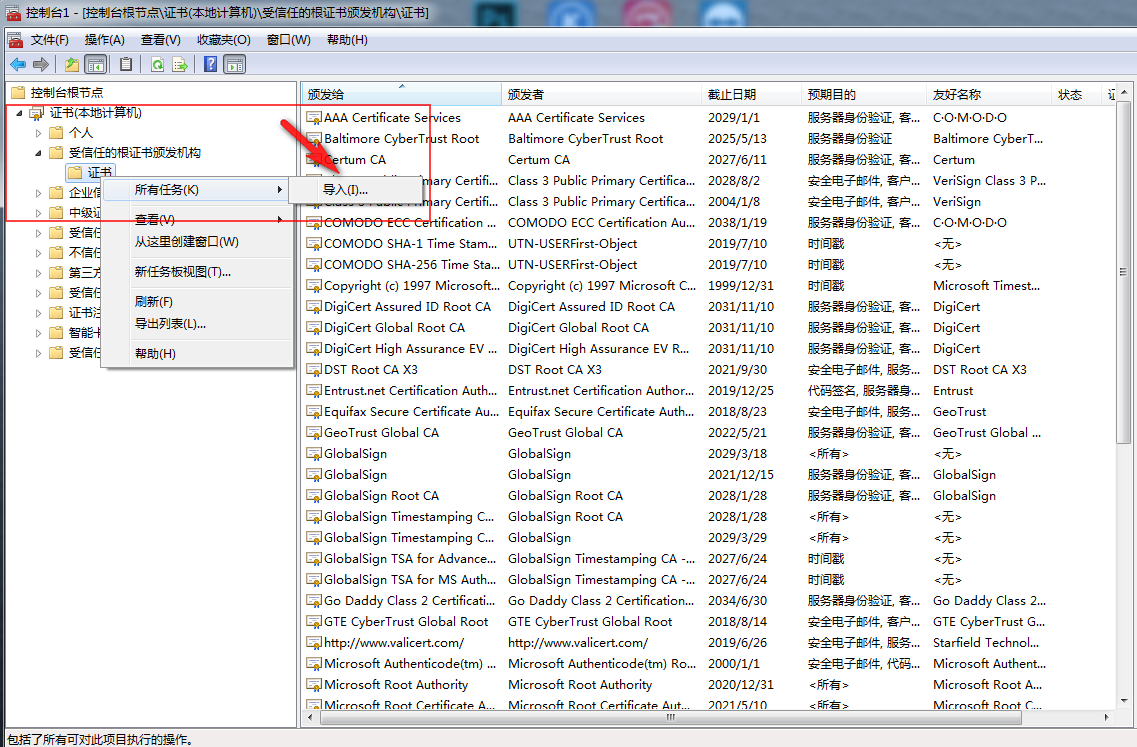The image size is (1137, 747).
Task: Click the Paste clipboard toolbar icon
Action: pyautogui.click(x=125, y=65)
